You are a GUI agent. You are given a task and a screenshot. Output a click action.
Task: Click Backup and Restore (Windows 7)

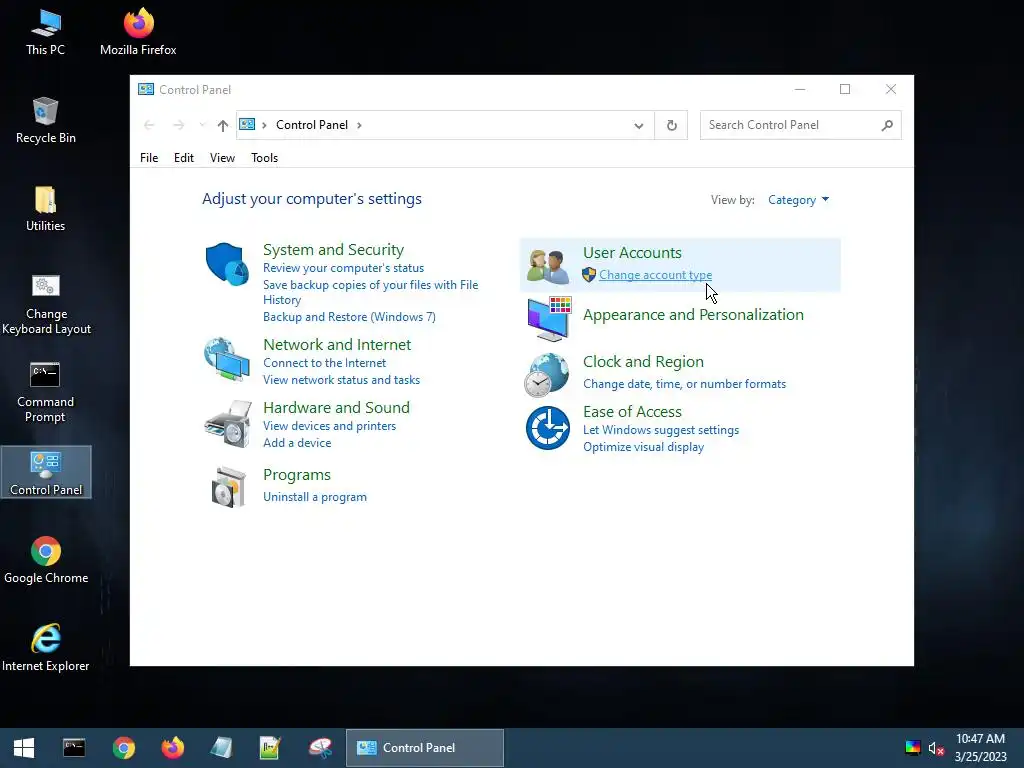pos(349,317)
